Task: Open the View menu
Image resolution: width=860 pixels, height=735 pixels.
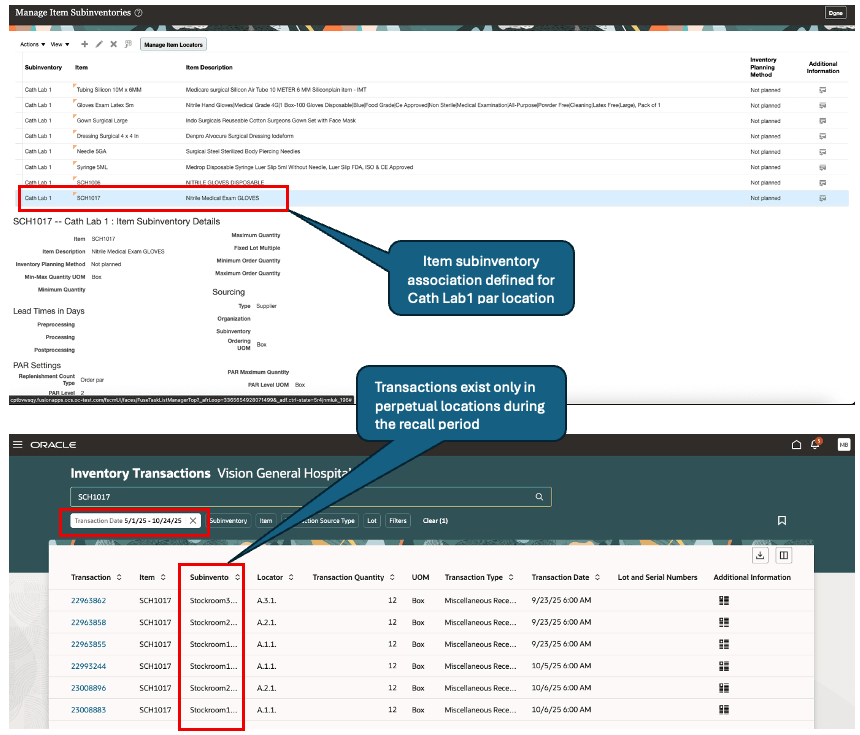Action: (x=60, y=44)
